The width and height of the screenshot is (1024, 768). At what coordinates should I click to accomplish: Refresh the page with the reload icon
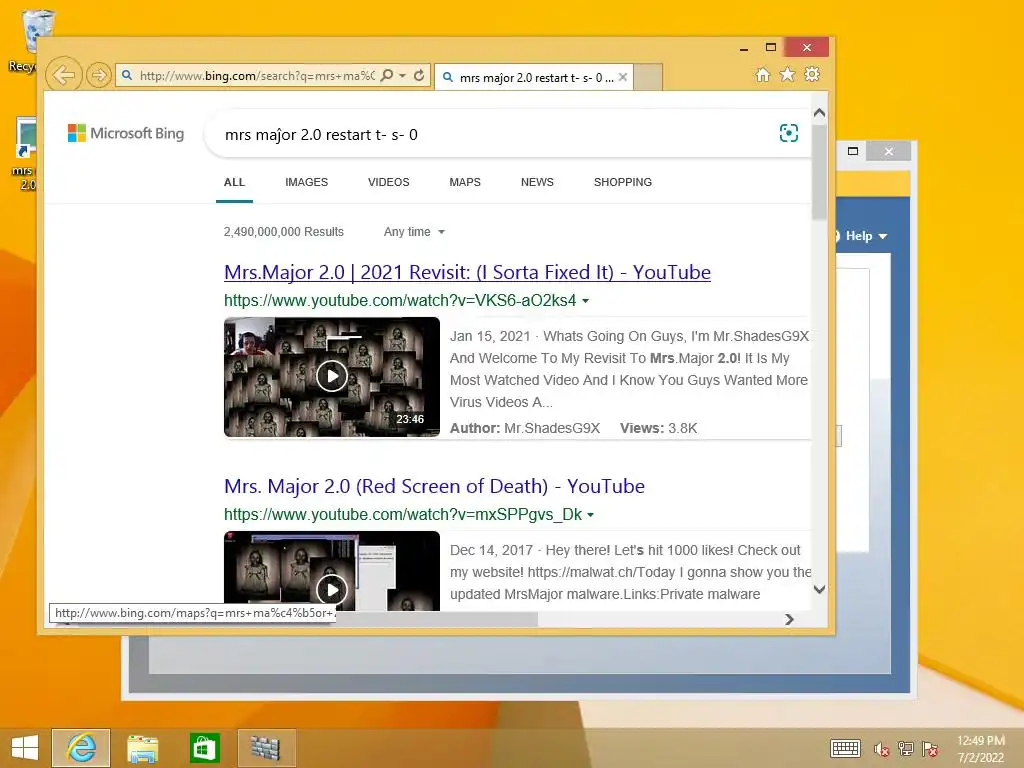(419, 75)
